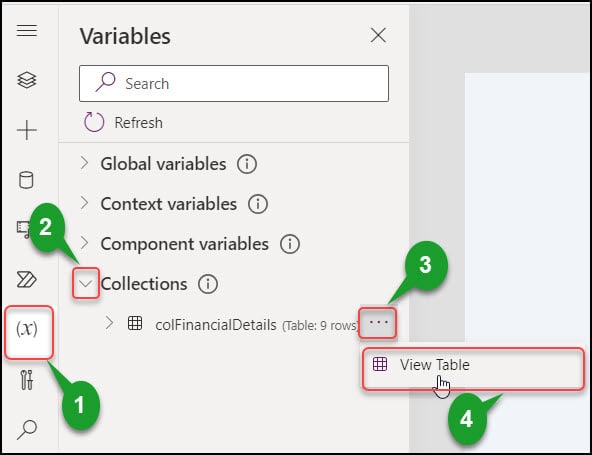Click the Variables panel title
Screen dimensions: 592x455
[125, 36]
